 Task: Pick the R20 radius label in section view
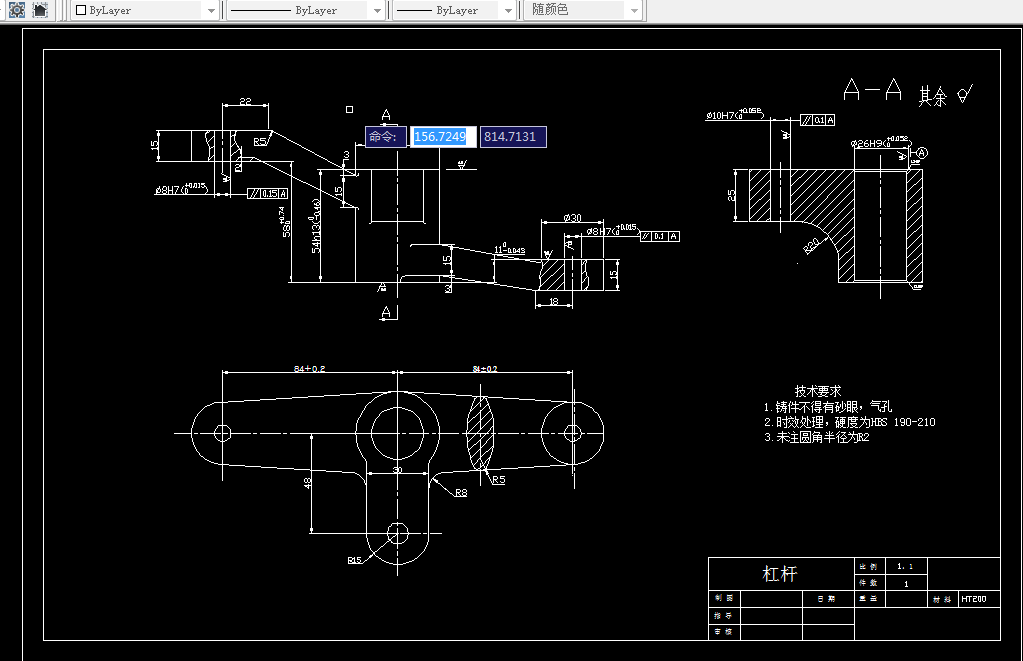[x=811, y=246]
